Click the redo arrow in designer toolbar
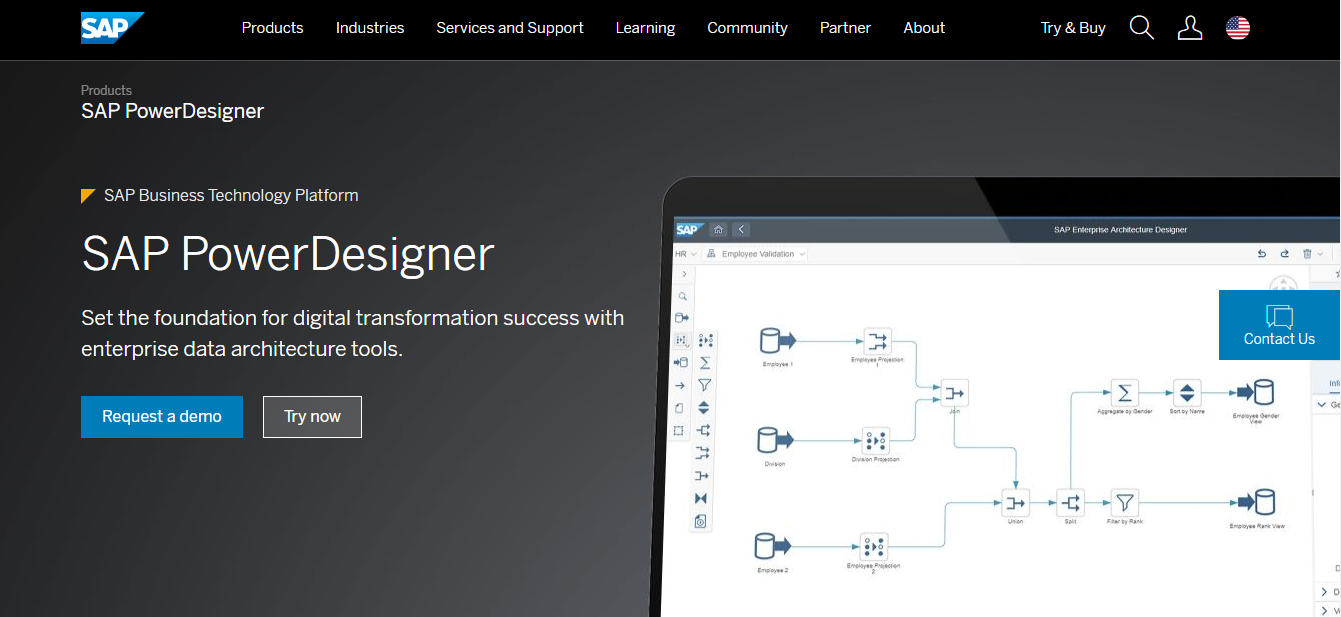This screenshot has height=617, width=1341. tap(1285, 254)
